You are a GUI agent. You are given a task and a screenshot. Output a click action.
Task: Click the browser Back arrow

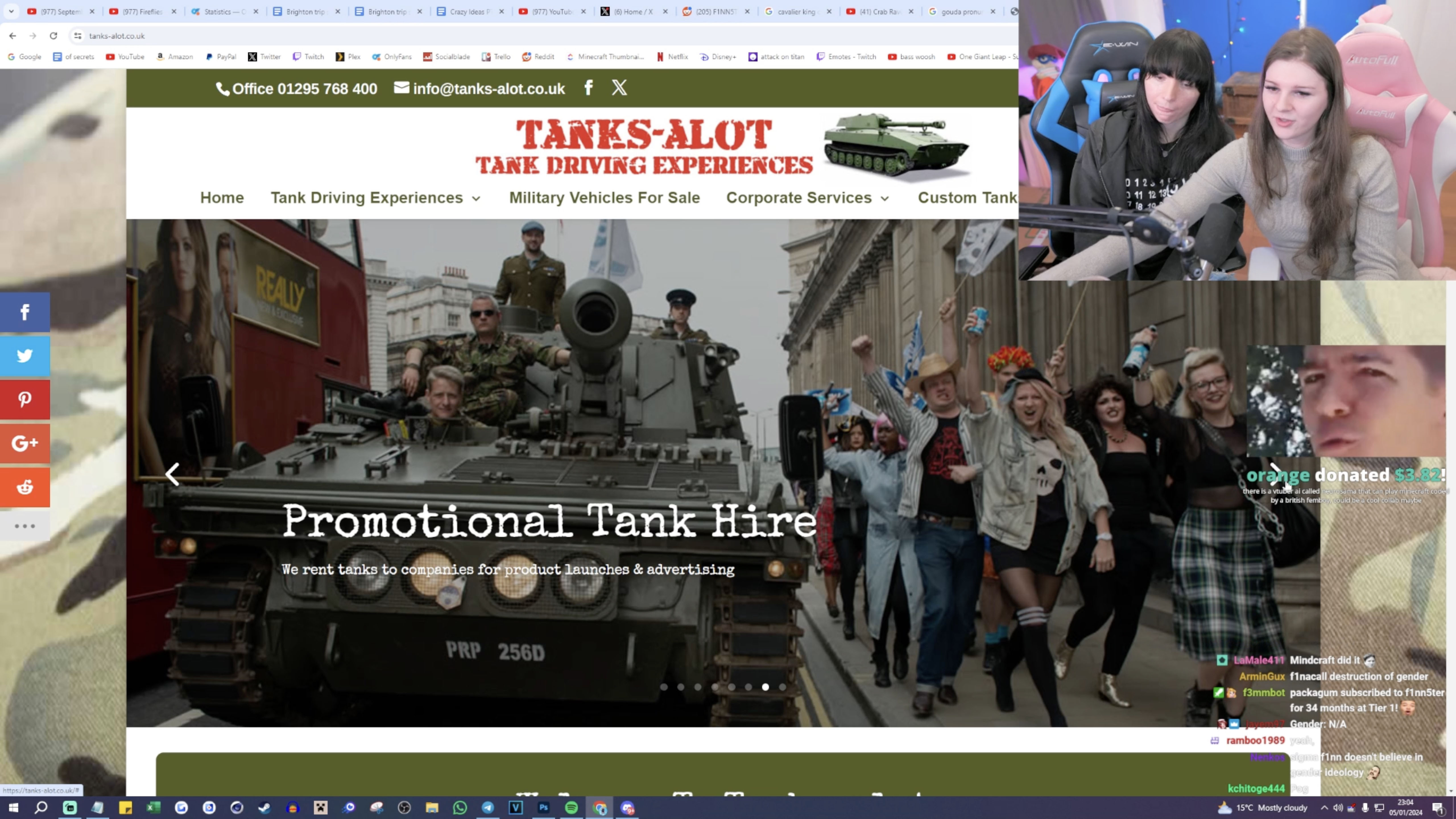point(13,36)
